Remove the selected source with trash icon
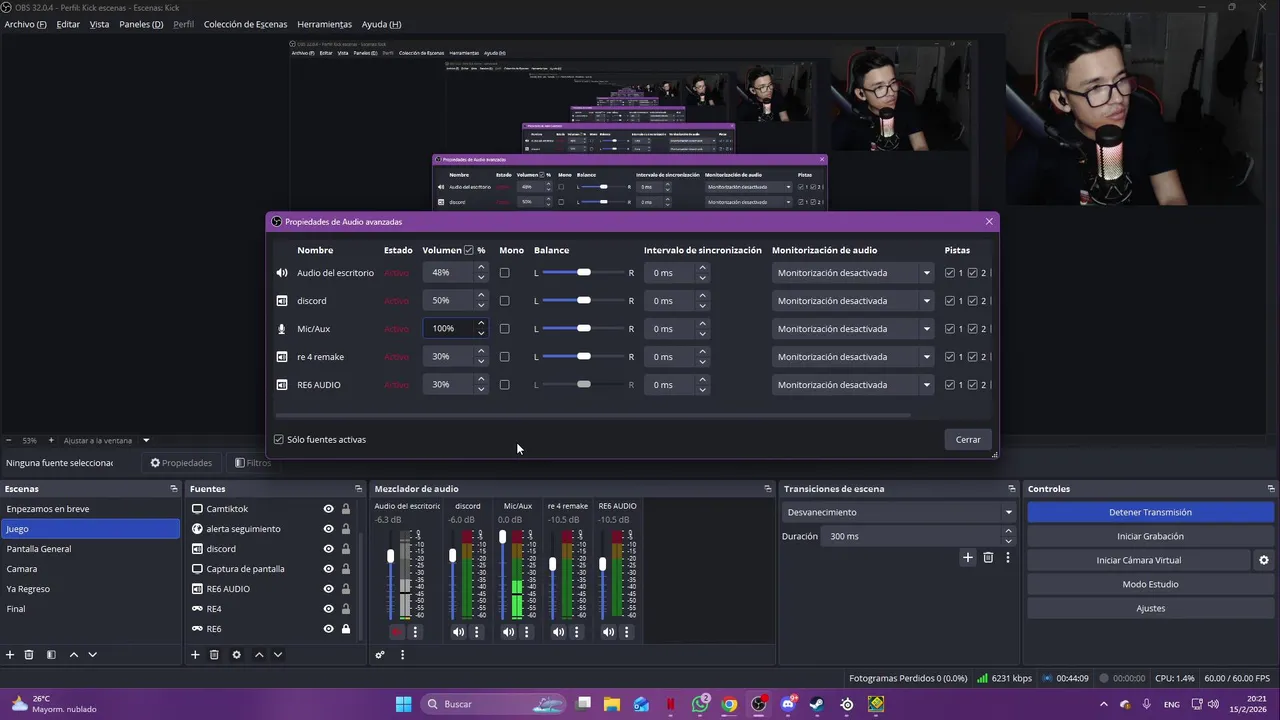 [x=214, y=655]
